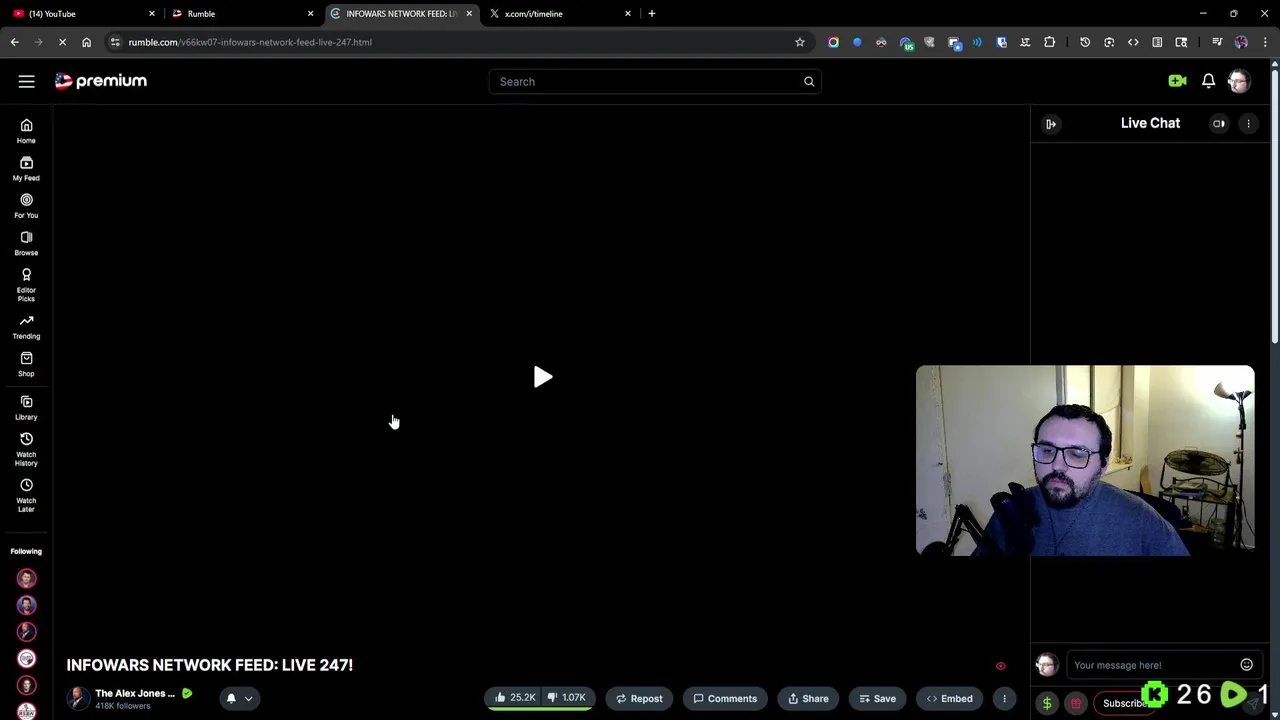Open the For You section
This screenshot has width=1280, height=720.
click(x=26, y=205)
